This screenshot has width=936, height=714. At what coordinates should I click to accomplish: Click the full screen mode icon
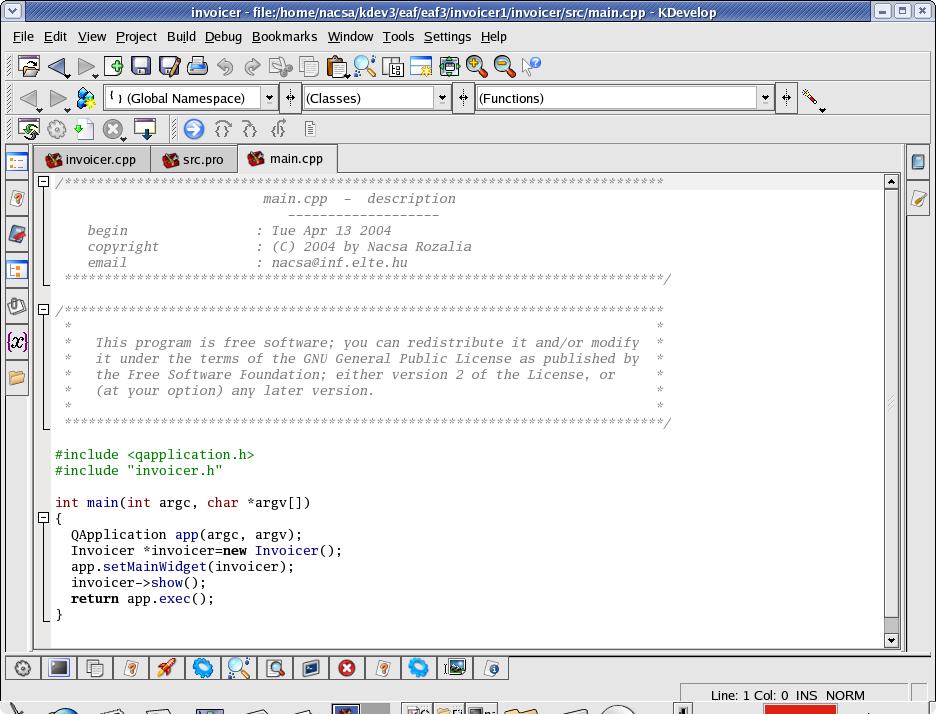[449, 66]
